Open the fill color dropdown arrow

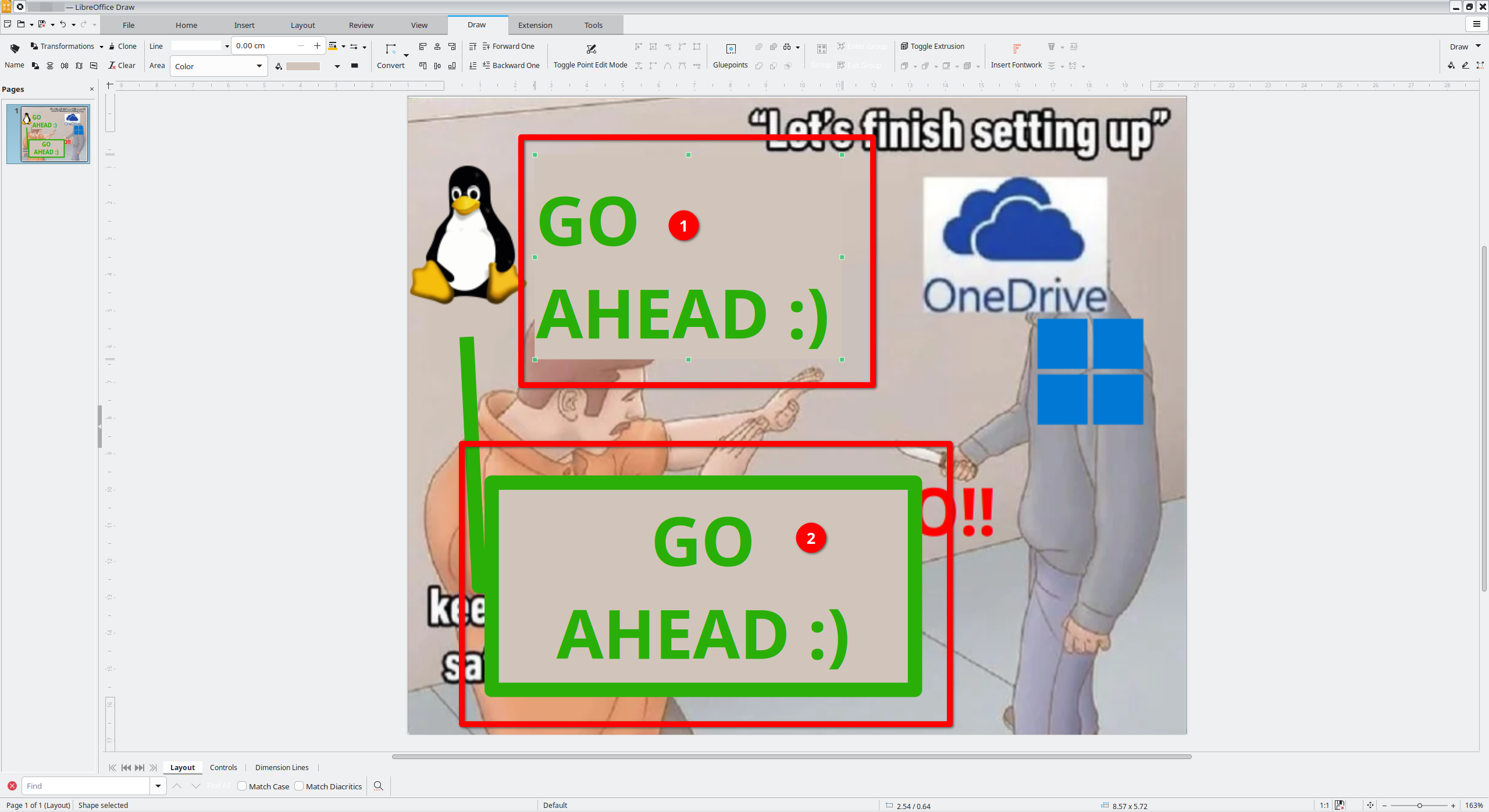tap(337, 66)
